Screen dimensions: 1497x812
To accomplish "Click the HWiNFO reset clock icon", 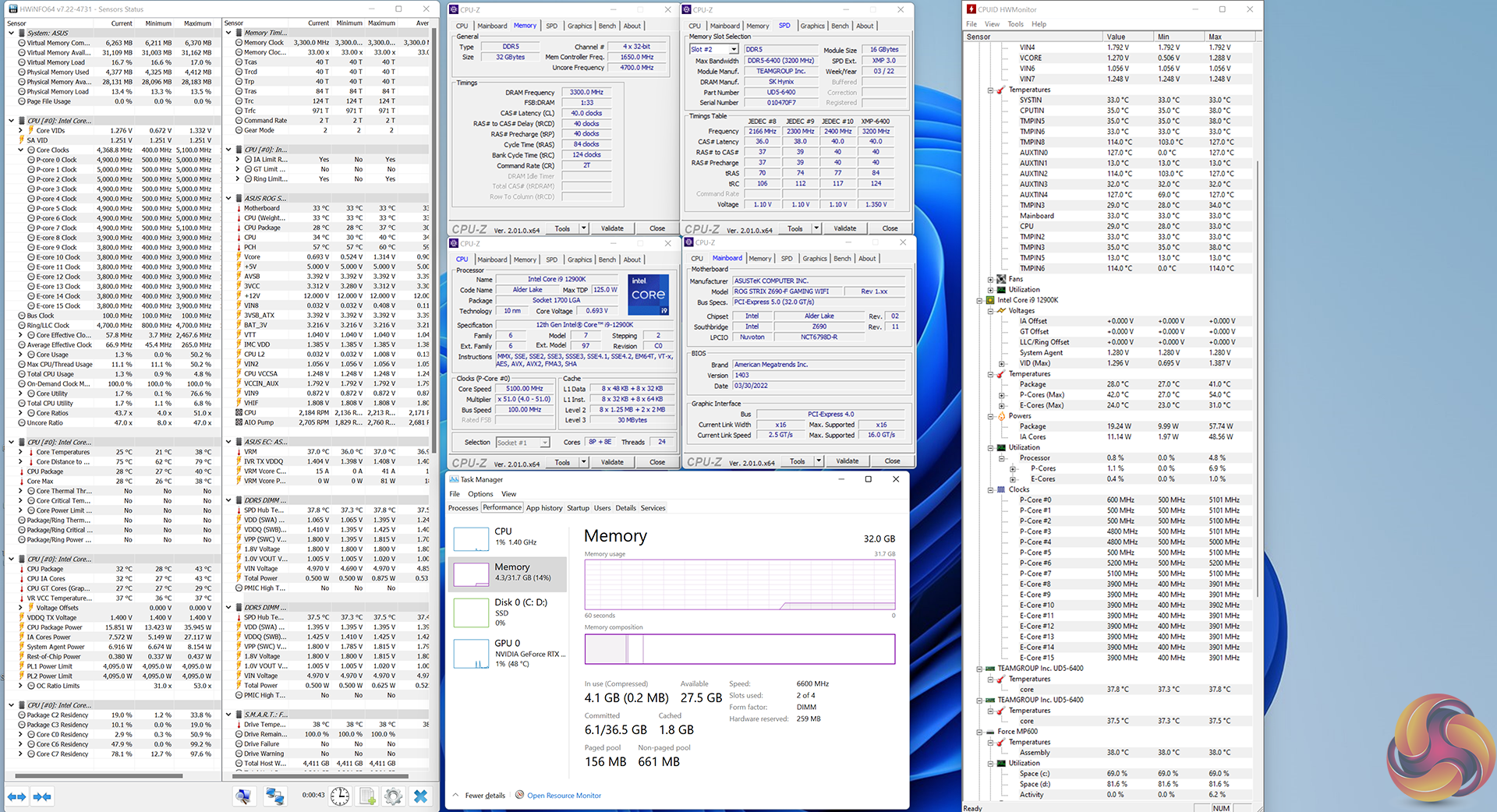I will (x=340, y=796).
